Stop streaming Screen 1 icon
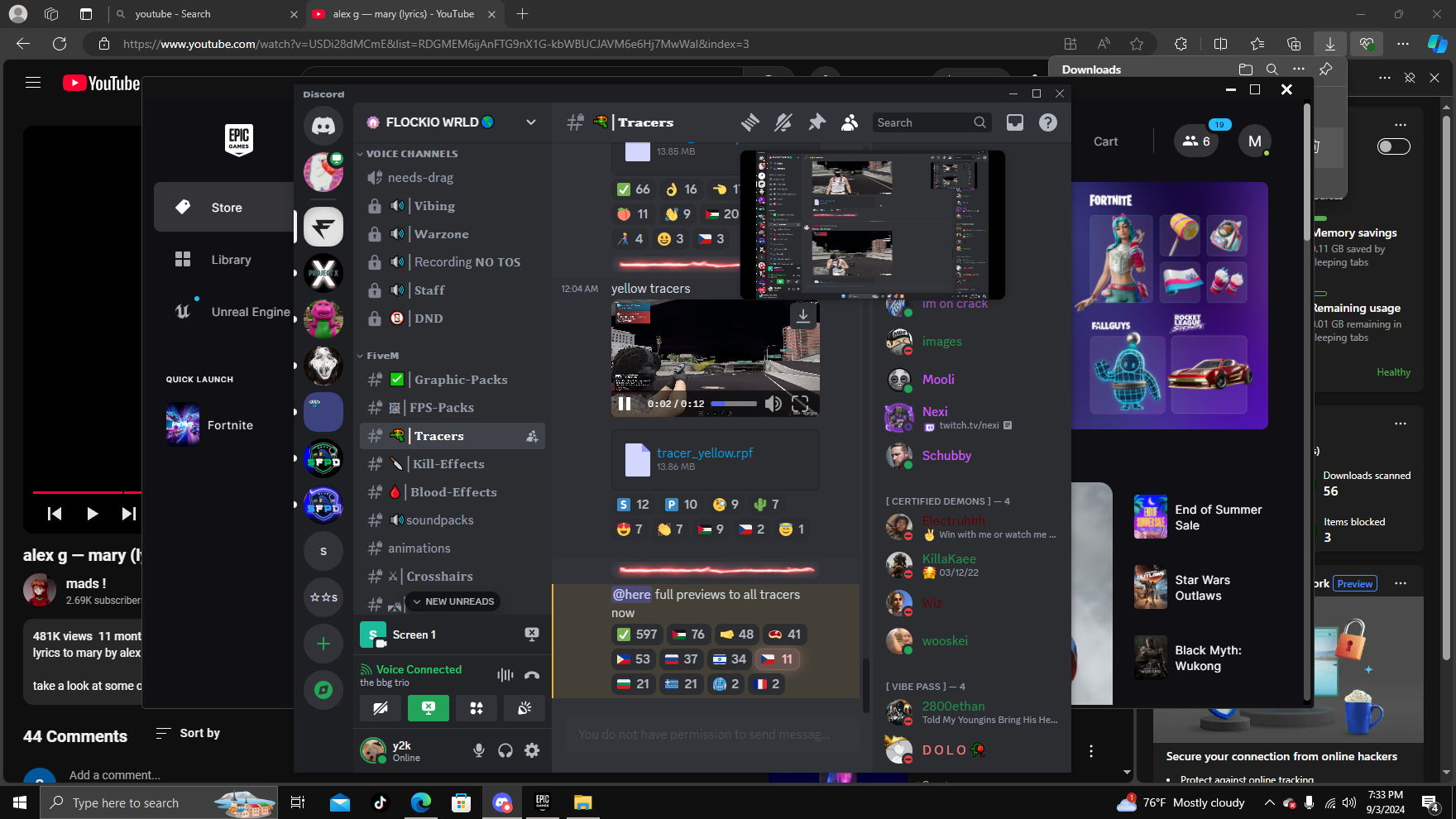 532,635
